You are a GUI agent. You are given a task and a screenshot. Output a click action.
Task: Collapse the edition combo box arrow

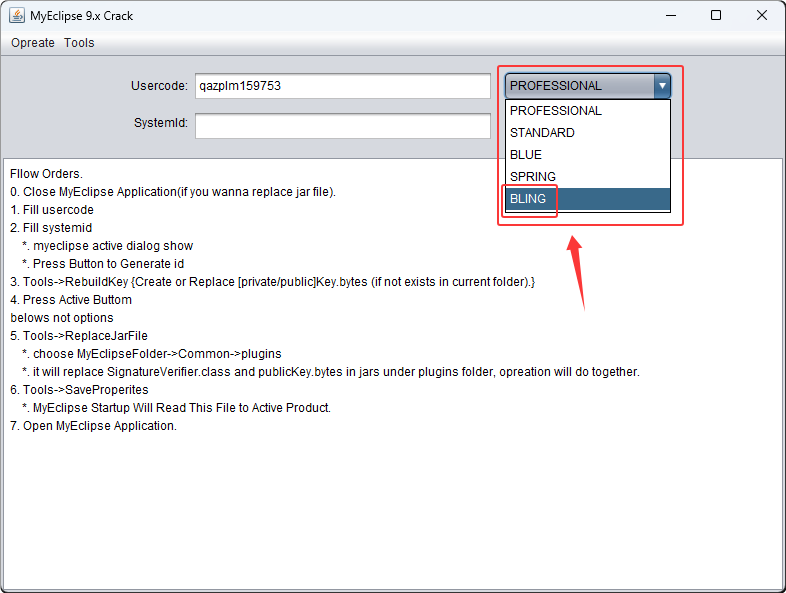[x=662, y=86]
